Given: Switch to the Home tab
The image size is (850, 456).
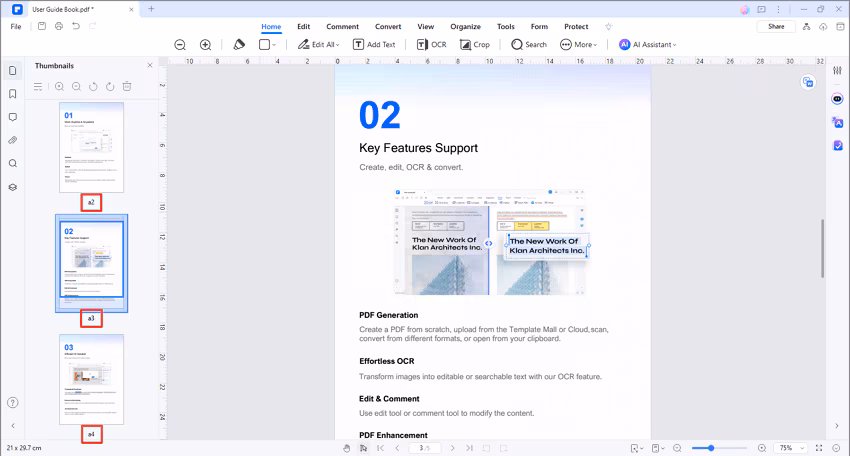Looking at the screenshot, I should click(x=271, y=27).
